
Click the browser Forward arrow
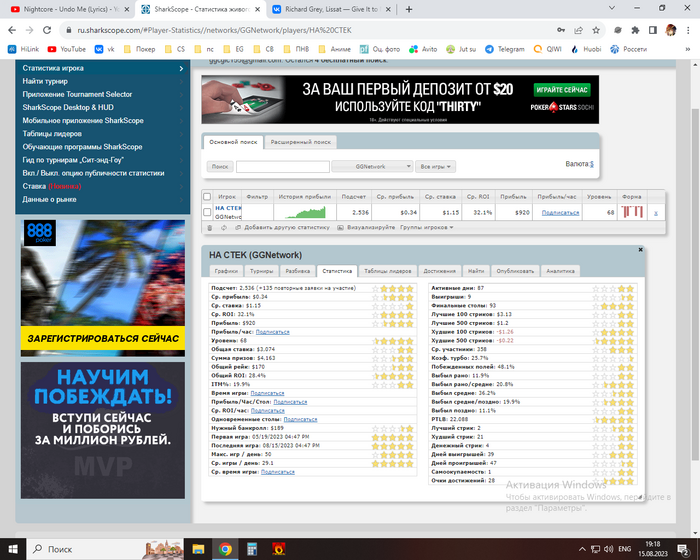pos(29,30)
